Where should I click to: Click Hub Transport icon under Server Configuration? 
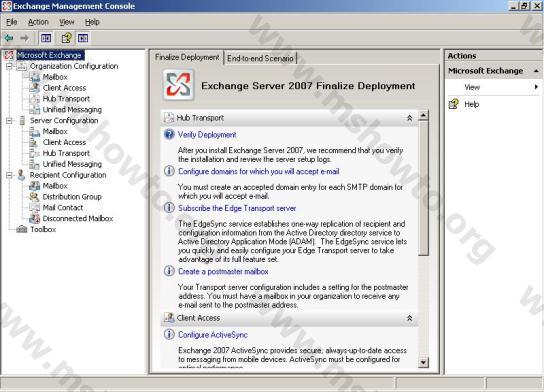click(35, 153)
